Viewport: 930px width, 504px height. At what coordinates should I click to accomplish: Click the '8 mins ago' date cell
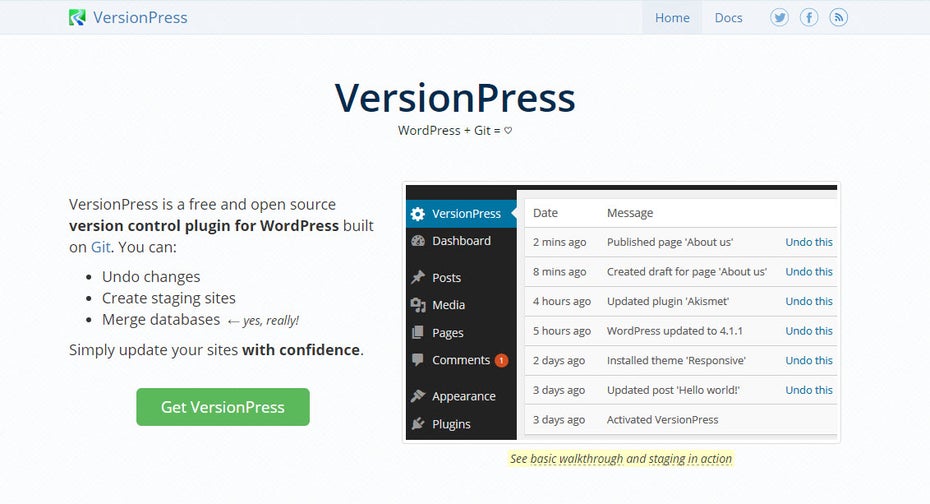(559, 272)
